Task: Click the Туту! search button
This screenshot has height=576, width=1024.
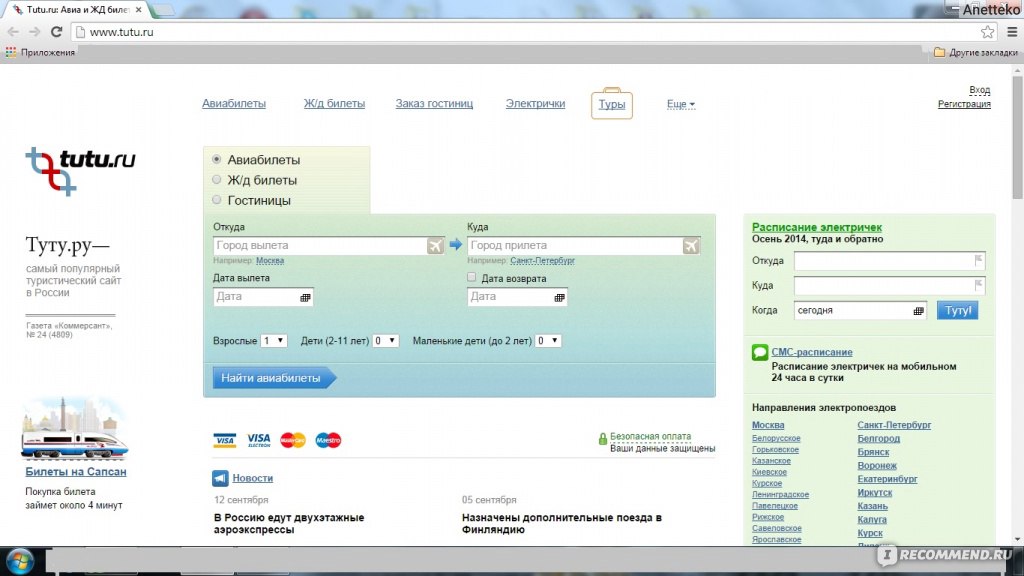Action: [x=957, y=310]
